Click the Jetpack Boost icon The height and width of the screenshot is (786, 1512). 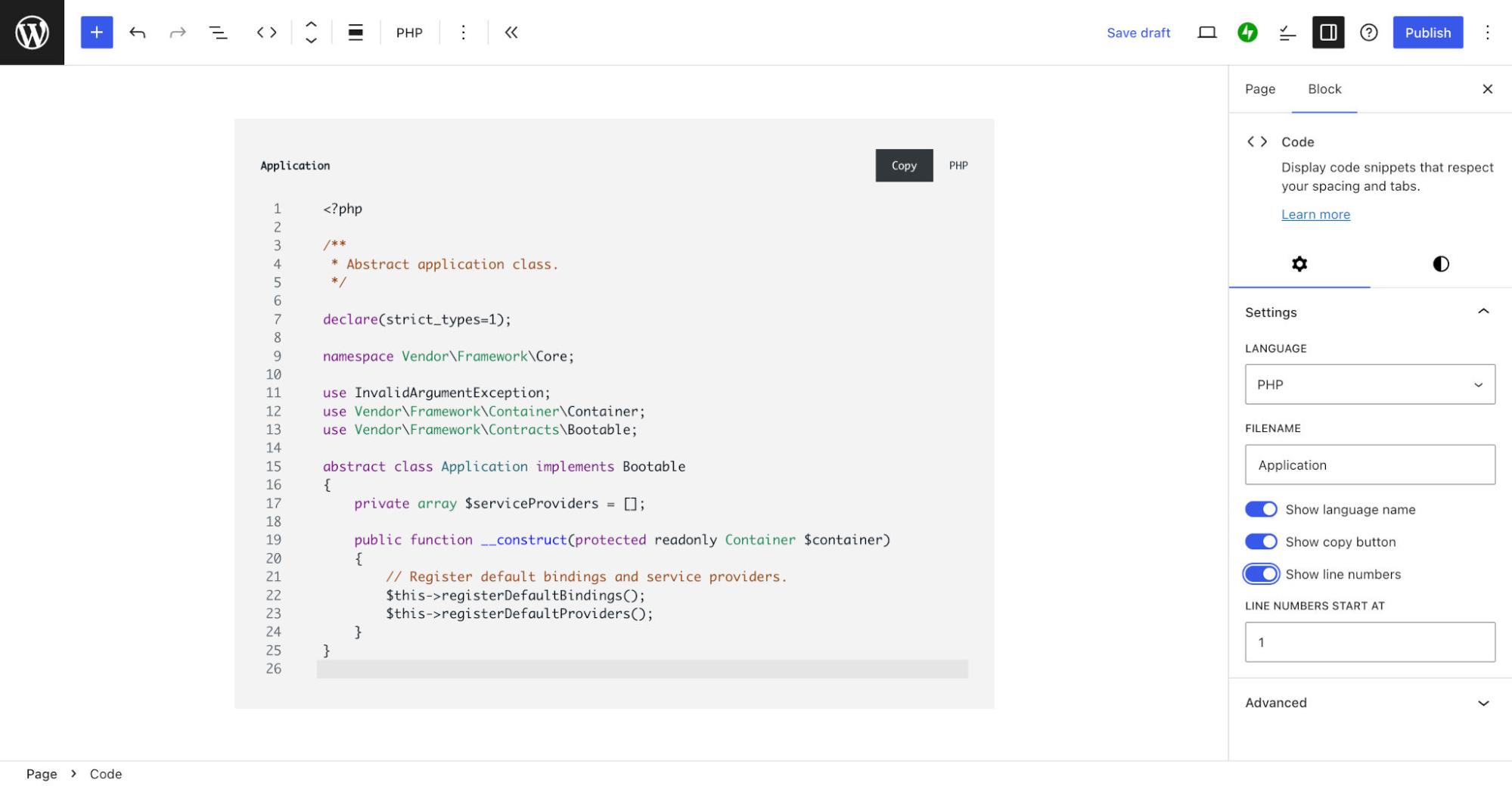(1248, 33)
